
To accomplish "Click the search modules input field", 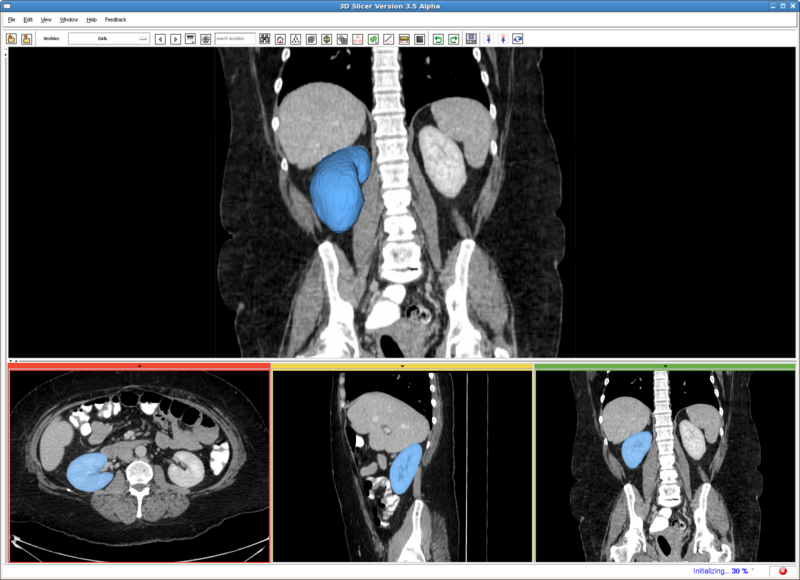I will pos(233,38).
